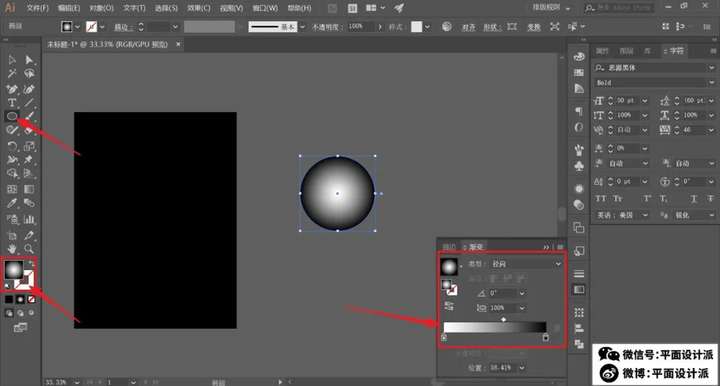Click gradient midpoint diamond marker
This screenshot has height=386, width=720.
point(504,319)
